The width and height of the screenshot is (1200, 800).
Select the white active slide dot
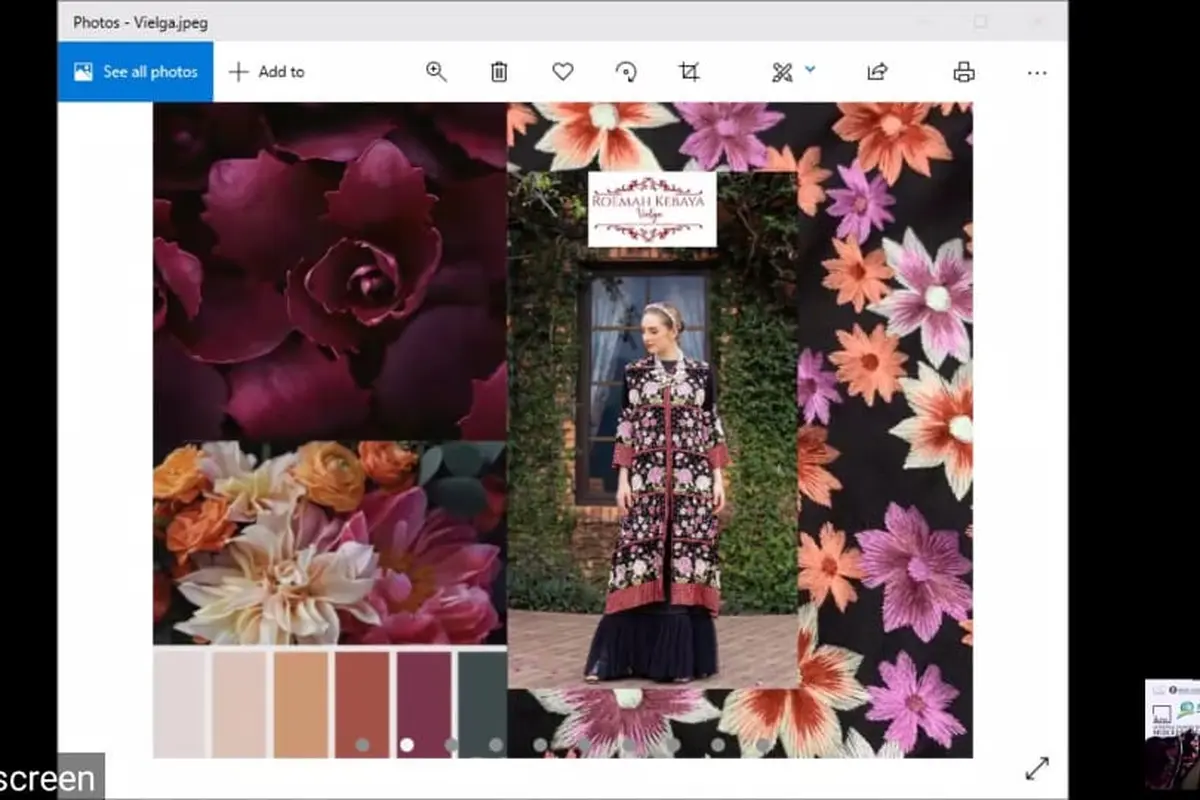tap(407, 745)
